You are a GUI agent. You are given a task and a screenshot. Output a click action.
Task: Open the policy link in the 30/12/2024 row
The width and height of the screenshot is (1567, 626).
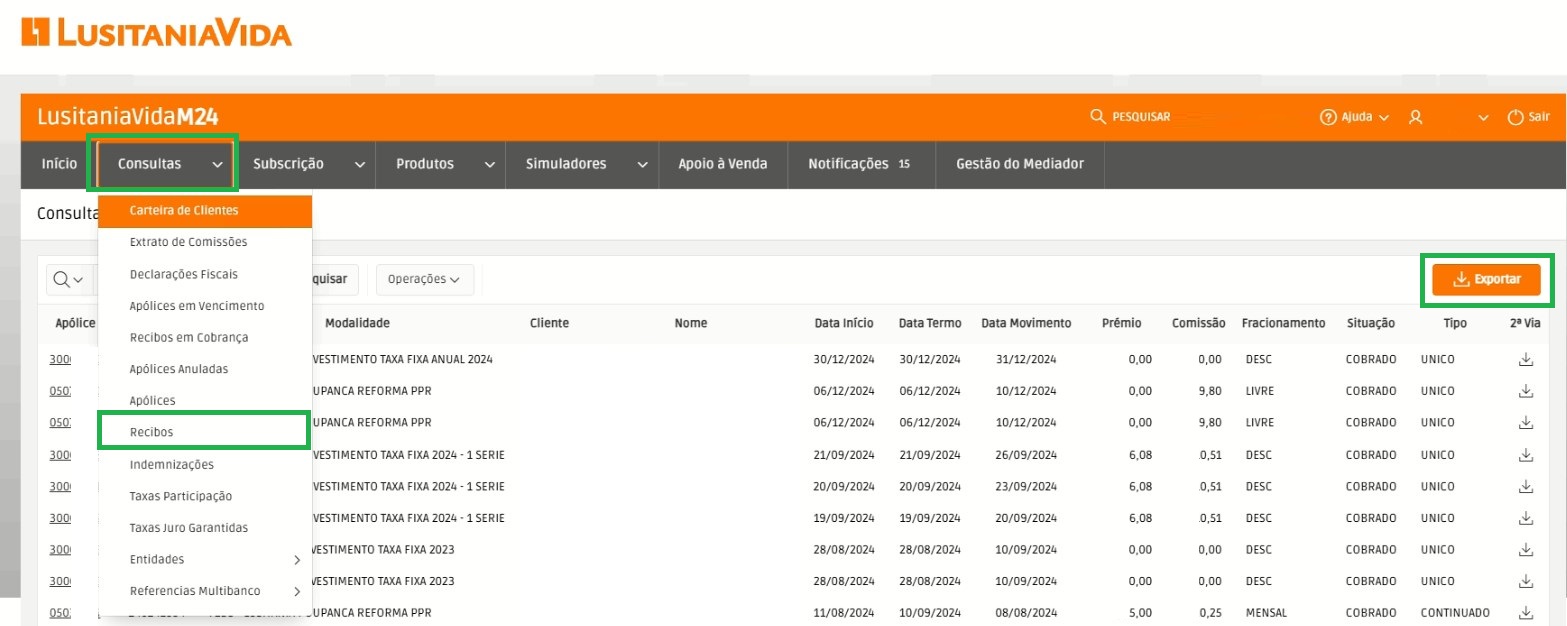60,359
